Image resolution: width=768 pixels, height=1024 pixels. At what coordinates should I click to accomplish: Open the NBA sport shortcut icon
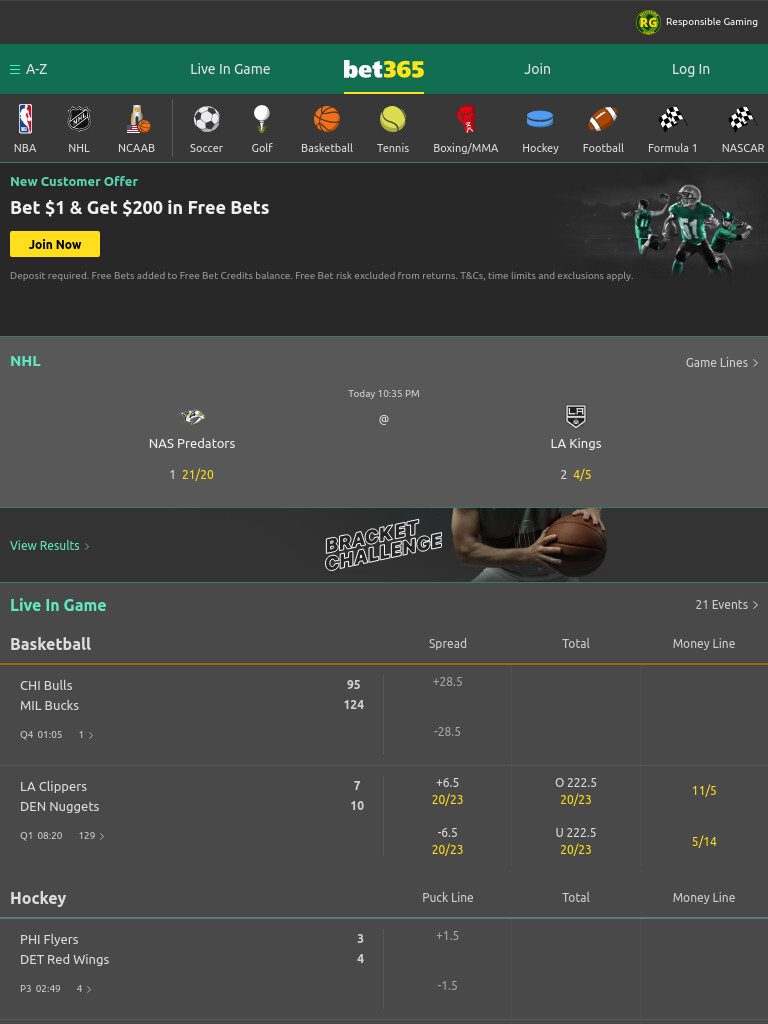pyautogui.click(x=25, y=120)
